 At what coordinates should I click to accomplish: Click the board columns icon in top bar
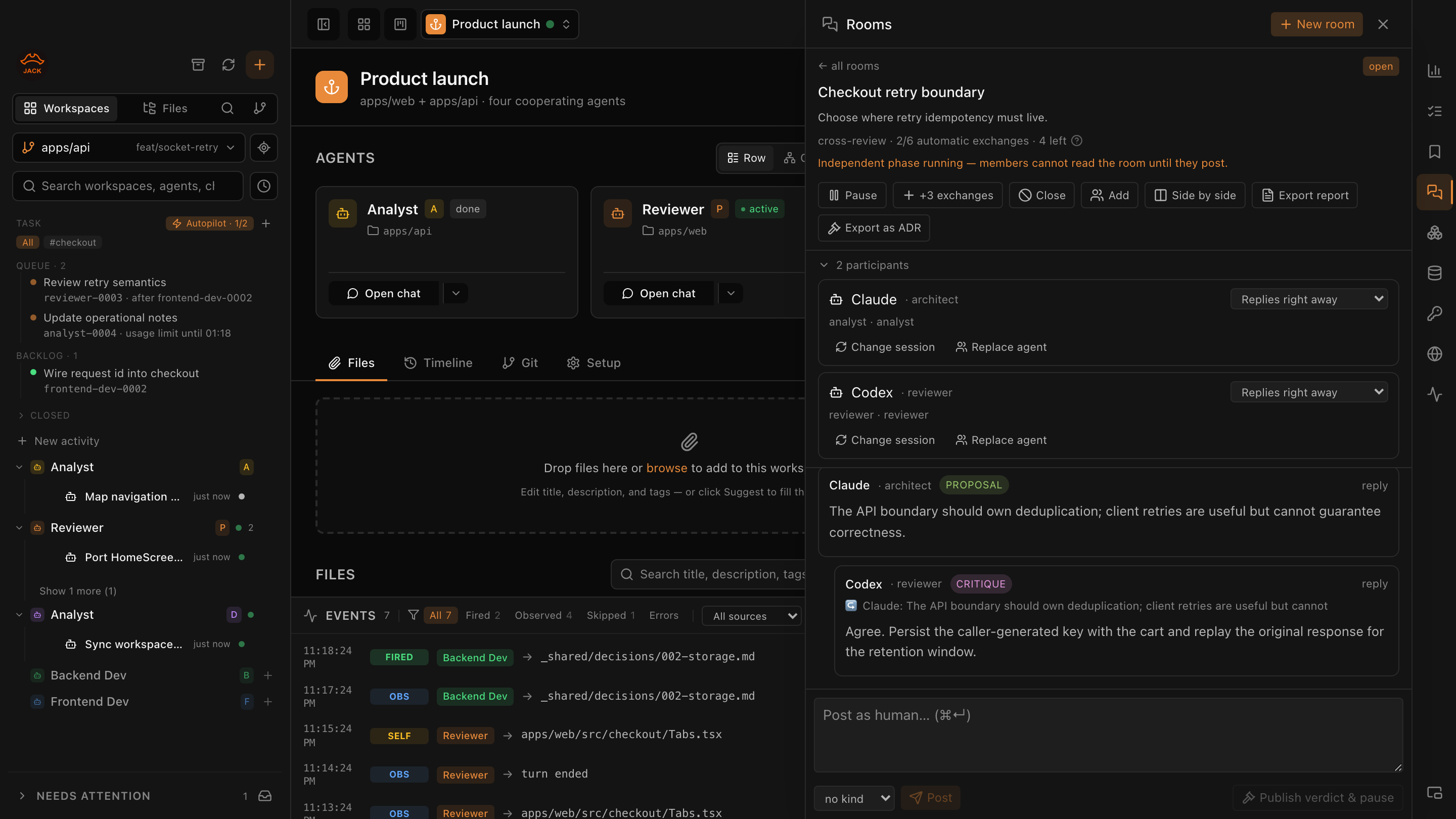(400, 24)
